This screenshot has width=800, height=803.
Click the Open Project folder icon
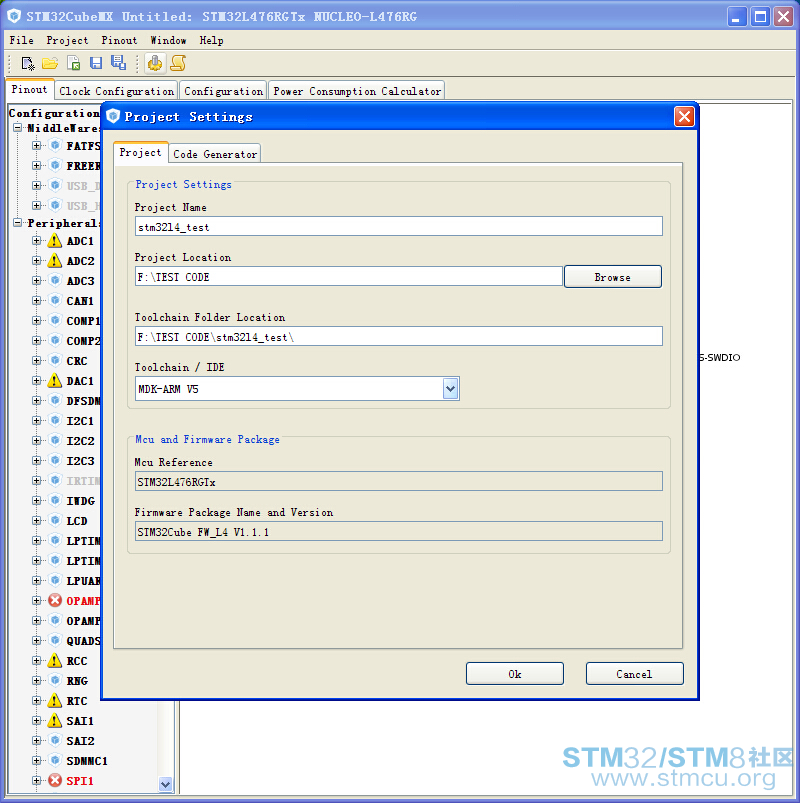click(x=50, y=64)
